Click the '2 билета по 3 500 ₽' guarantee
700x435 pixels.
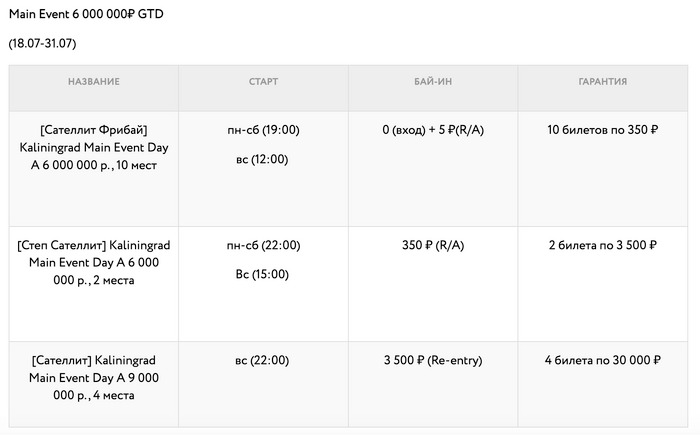point(602,245)
